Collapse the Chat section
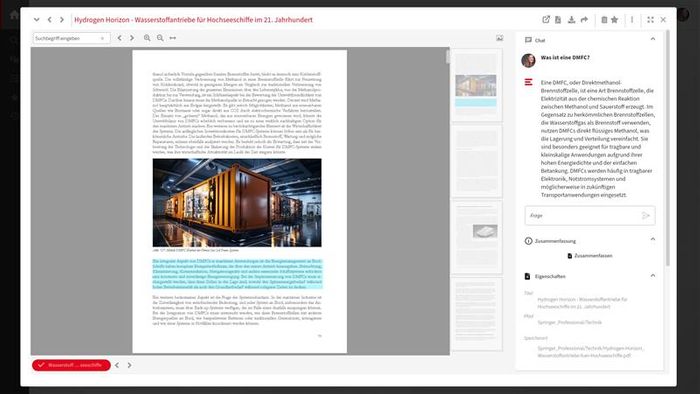This screenshot has height=394, width=700. (x=653, y=39)
